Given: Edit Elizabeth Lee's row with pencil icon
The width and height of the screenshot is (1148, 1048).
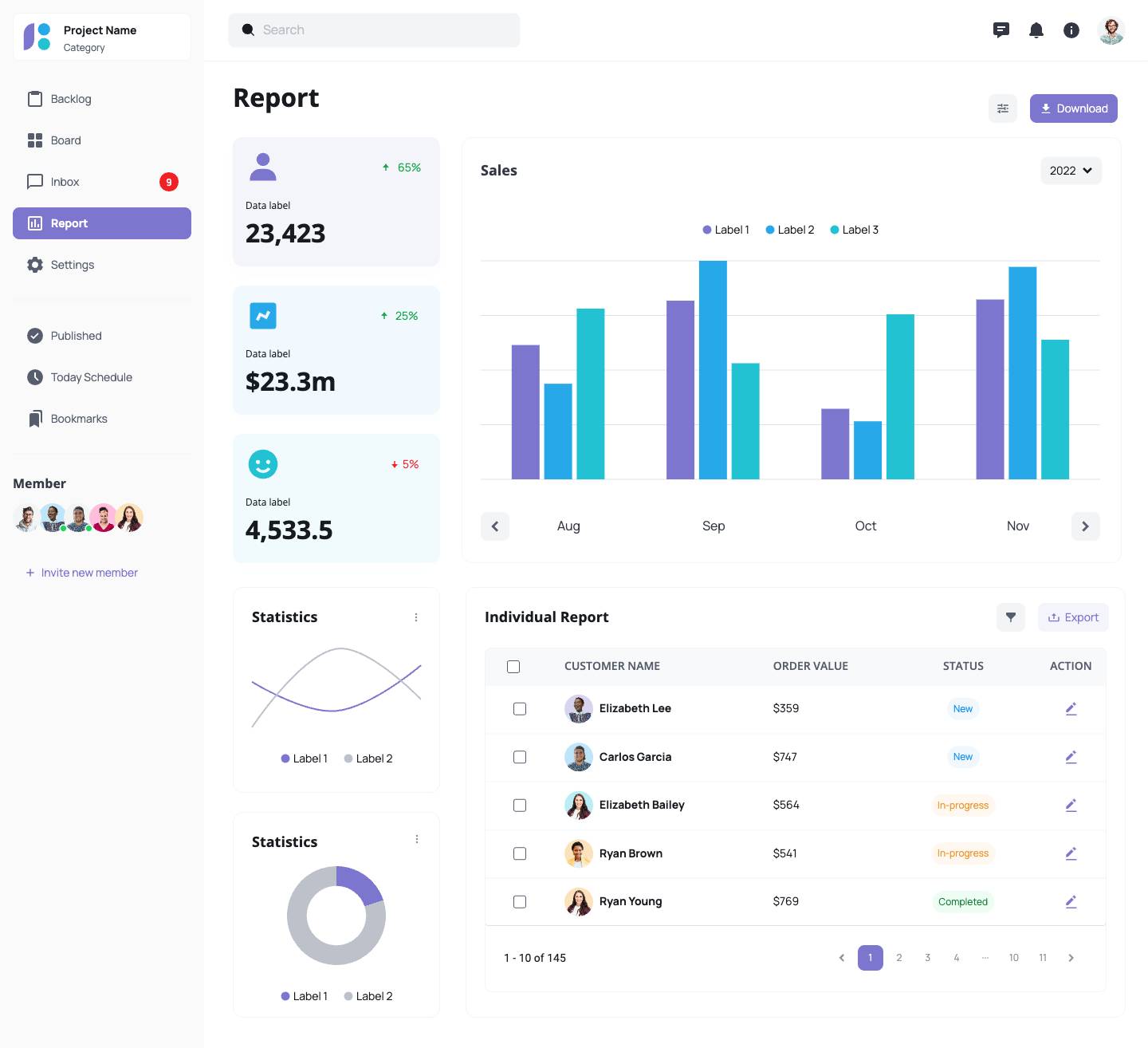Looking at the screenshot, I should tap(1071, 708).
